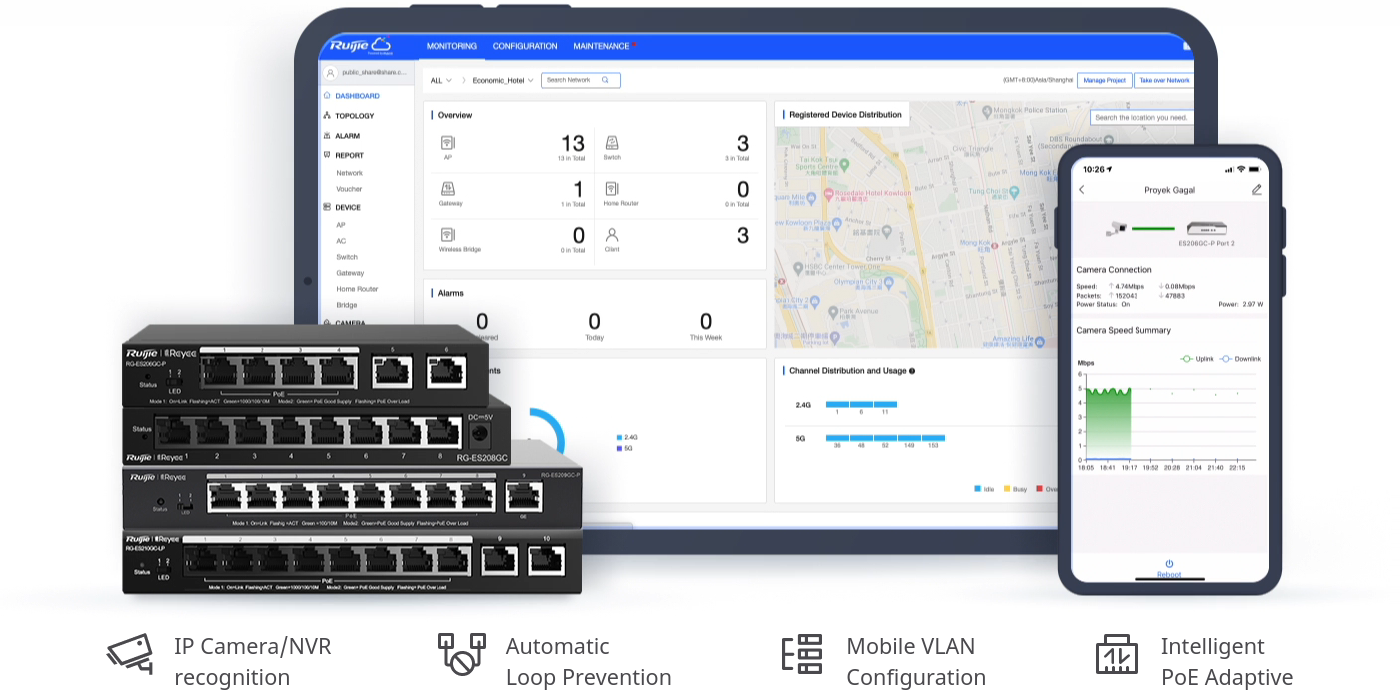Click the Take over Network button
Image resolution: width=1400 pixels, height=700 pixels.
point(1165,80)
